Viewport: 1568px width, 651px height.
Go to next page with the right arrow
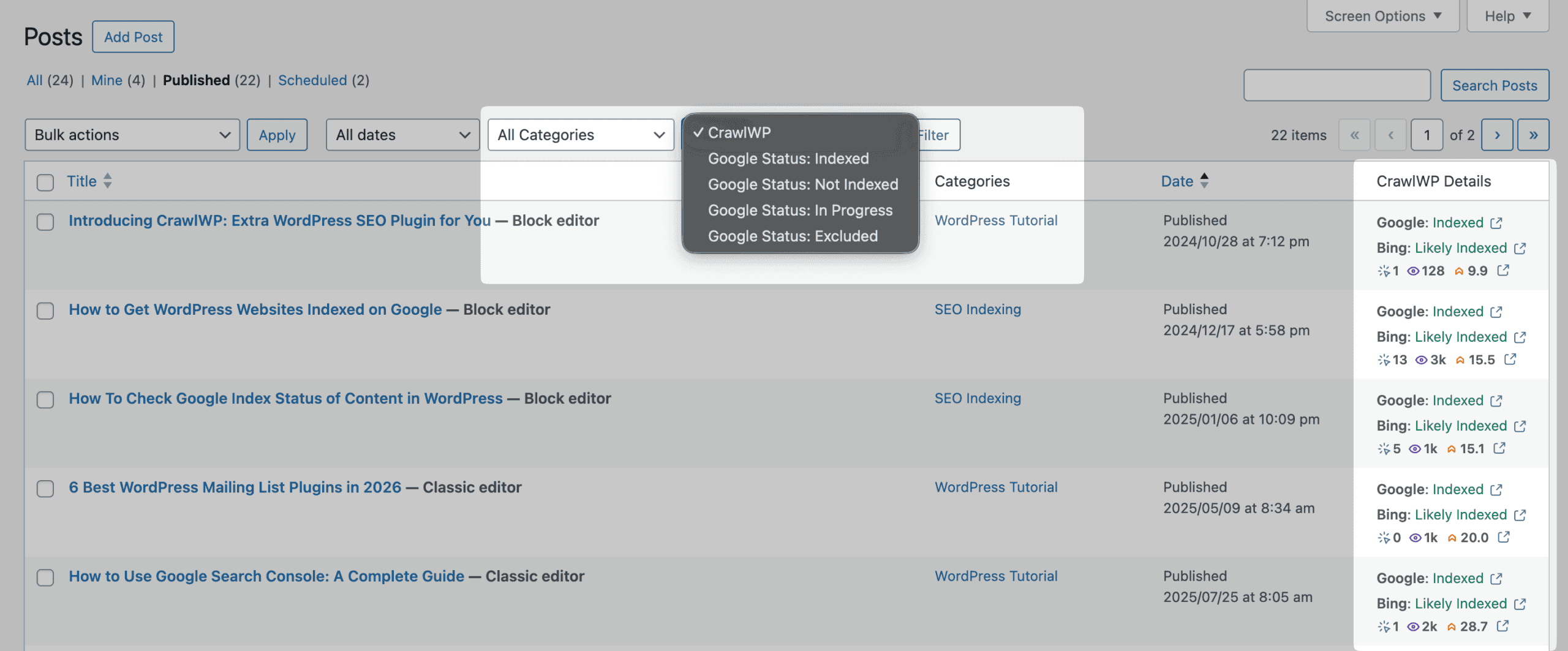click(x=1497, y=134)
